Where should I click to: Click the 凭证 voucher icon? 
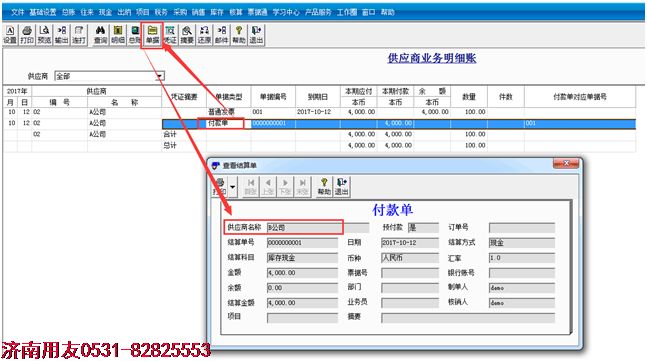pos(170,35)
